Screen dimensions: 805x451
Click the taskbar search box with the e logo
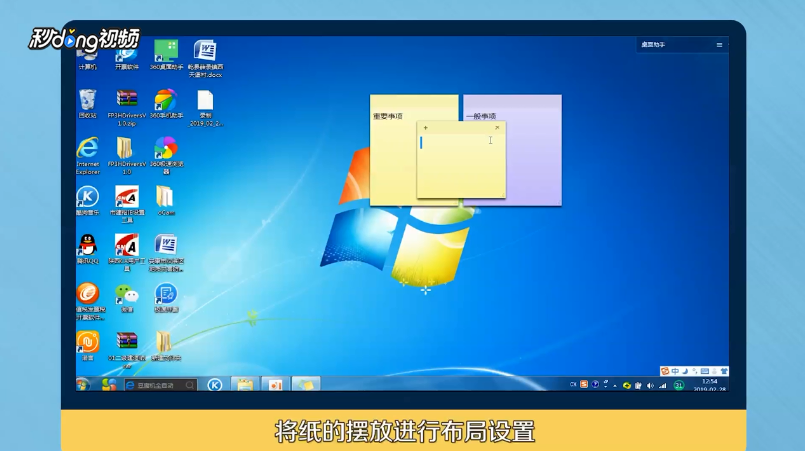click(161, 385)
